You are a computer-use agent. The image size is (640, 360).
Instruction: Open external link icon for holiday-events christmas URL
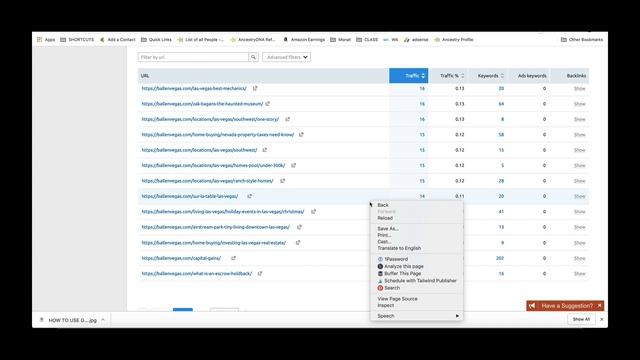pos(313,212)
